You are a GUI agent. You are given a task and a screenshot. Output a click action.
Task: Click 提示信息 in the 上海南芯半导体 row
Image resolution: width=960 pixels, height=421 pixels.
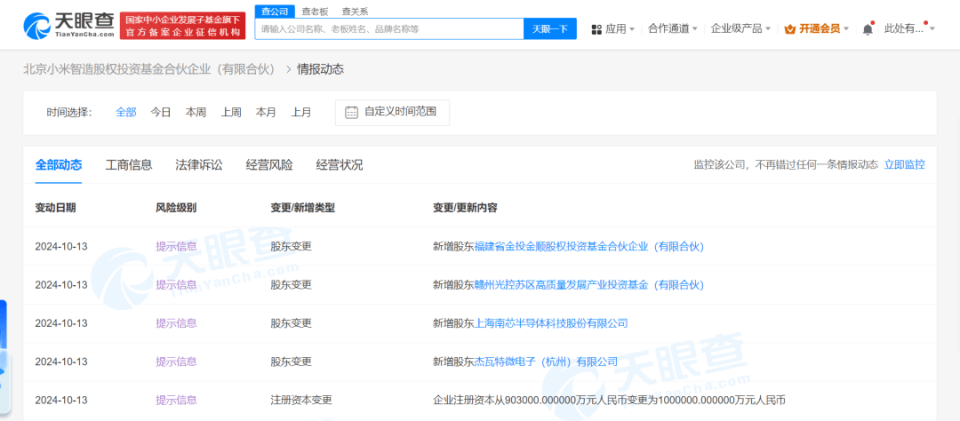click(176, 323)
